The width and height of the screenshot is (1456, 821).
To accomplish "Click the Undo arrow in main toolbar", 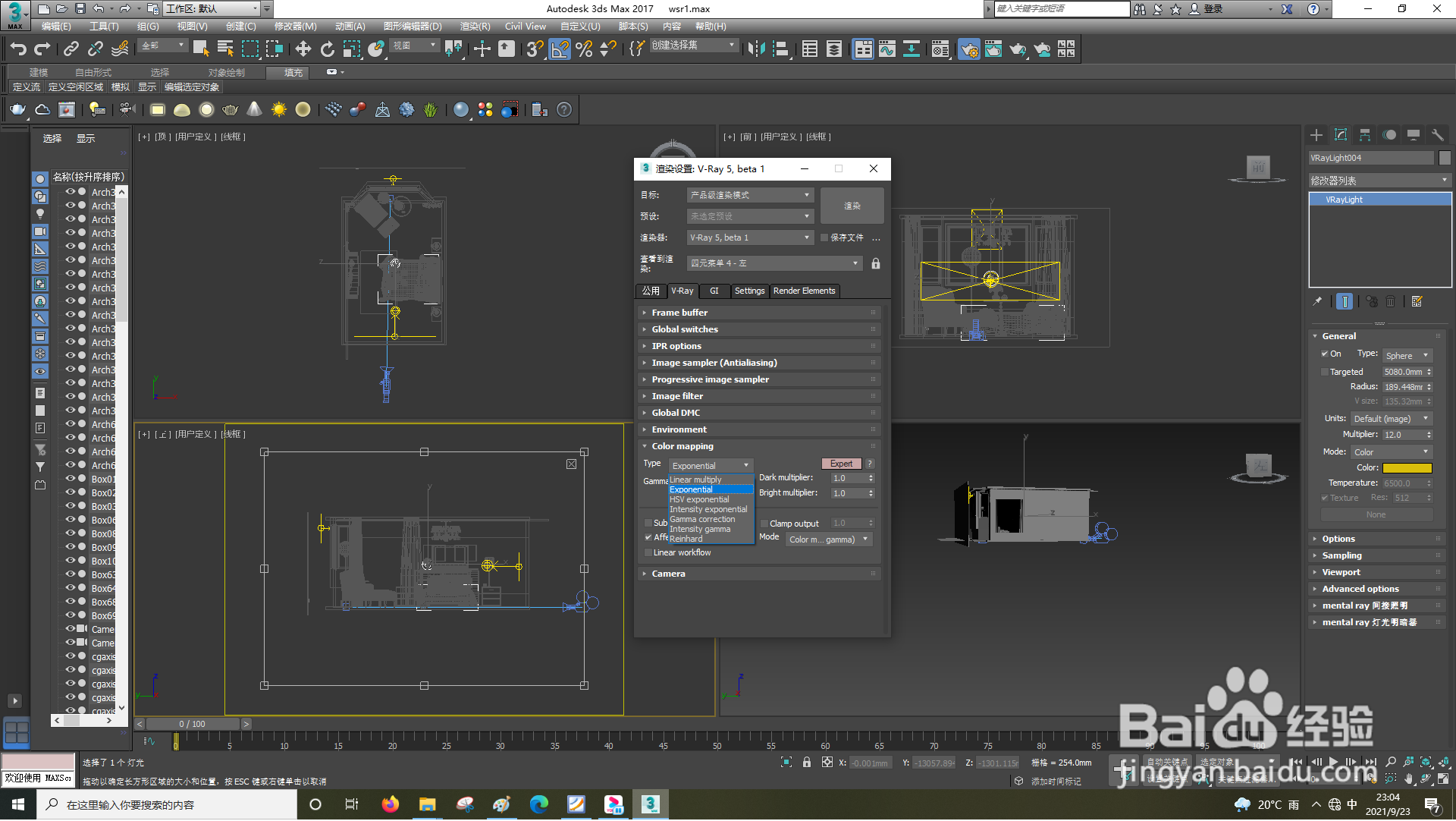I will (18, 49).
